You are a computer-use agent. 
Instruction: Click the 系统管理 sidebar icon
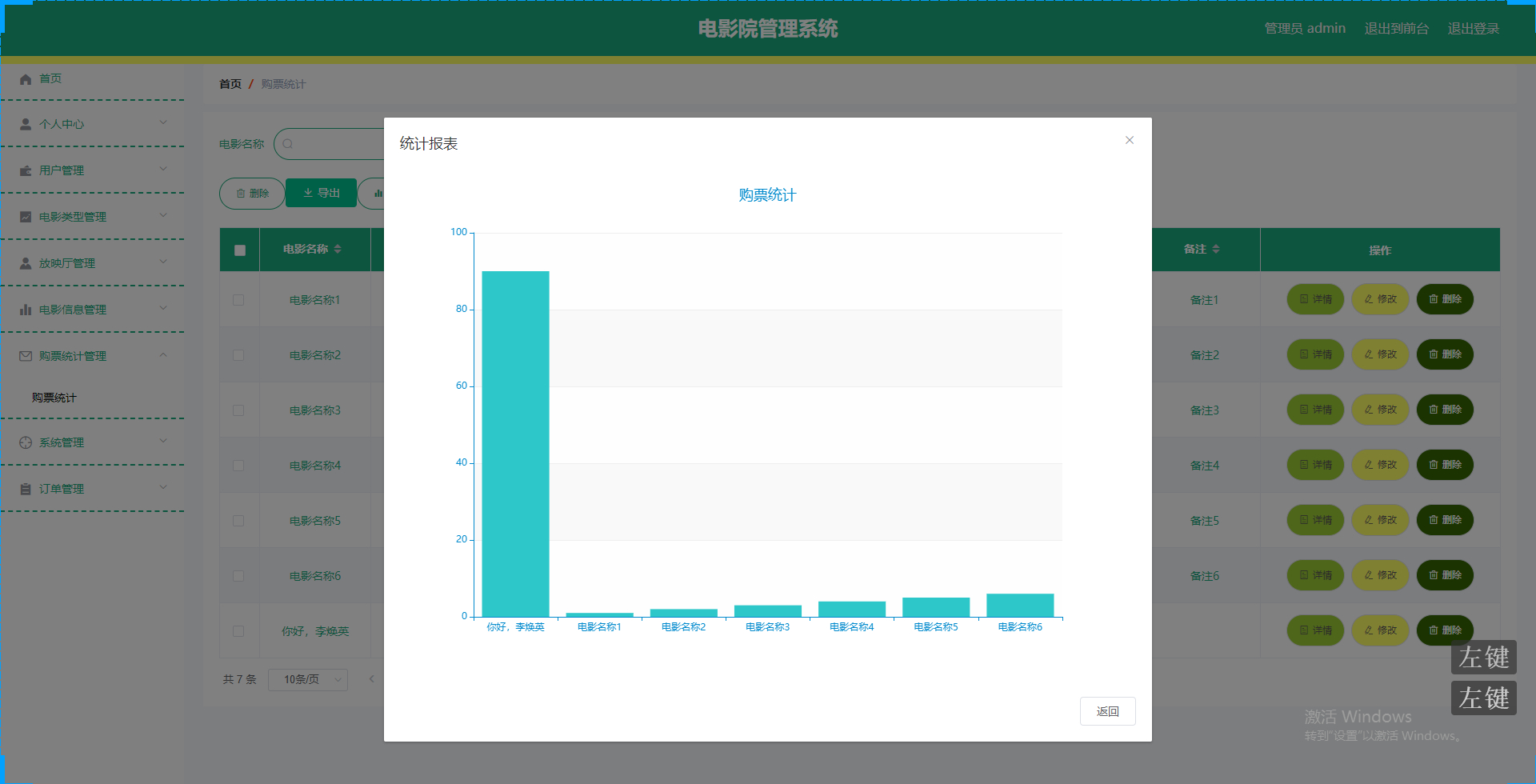point(26,442)
